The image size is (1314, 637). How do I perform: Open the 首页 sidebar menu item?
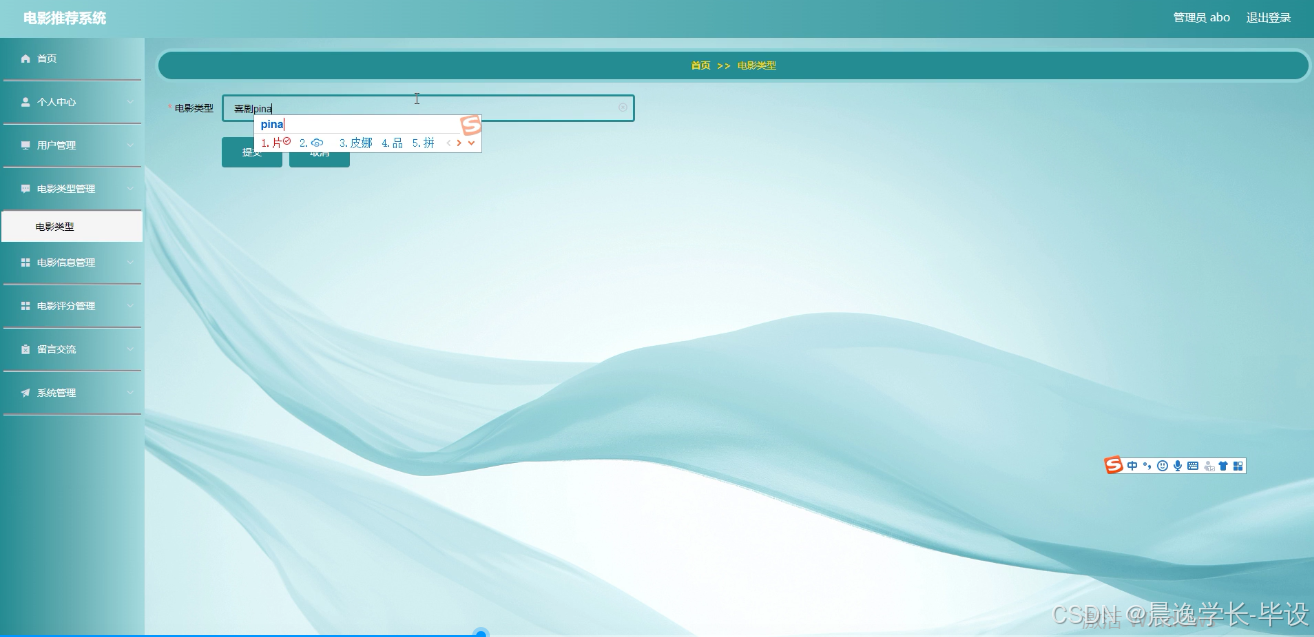tap(71, 59)
